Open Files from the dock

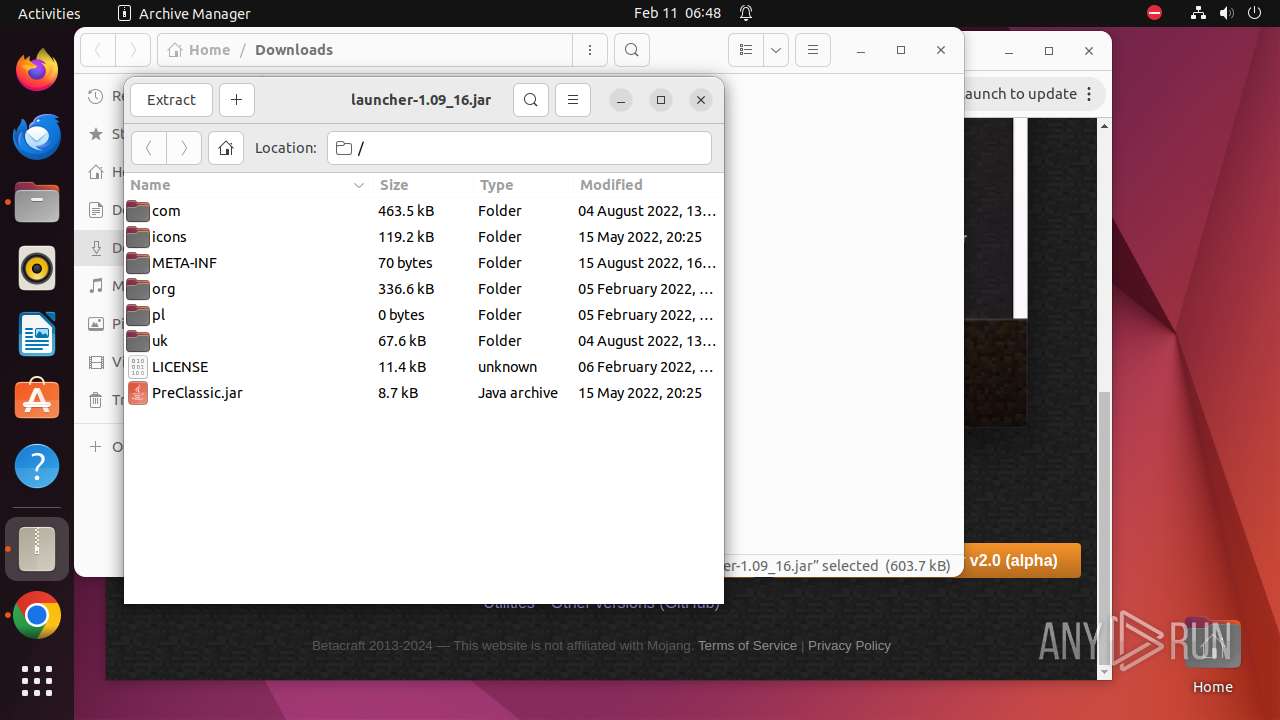(x=37, y=203)
